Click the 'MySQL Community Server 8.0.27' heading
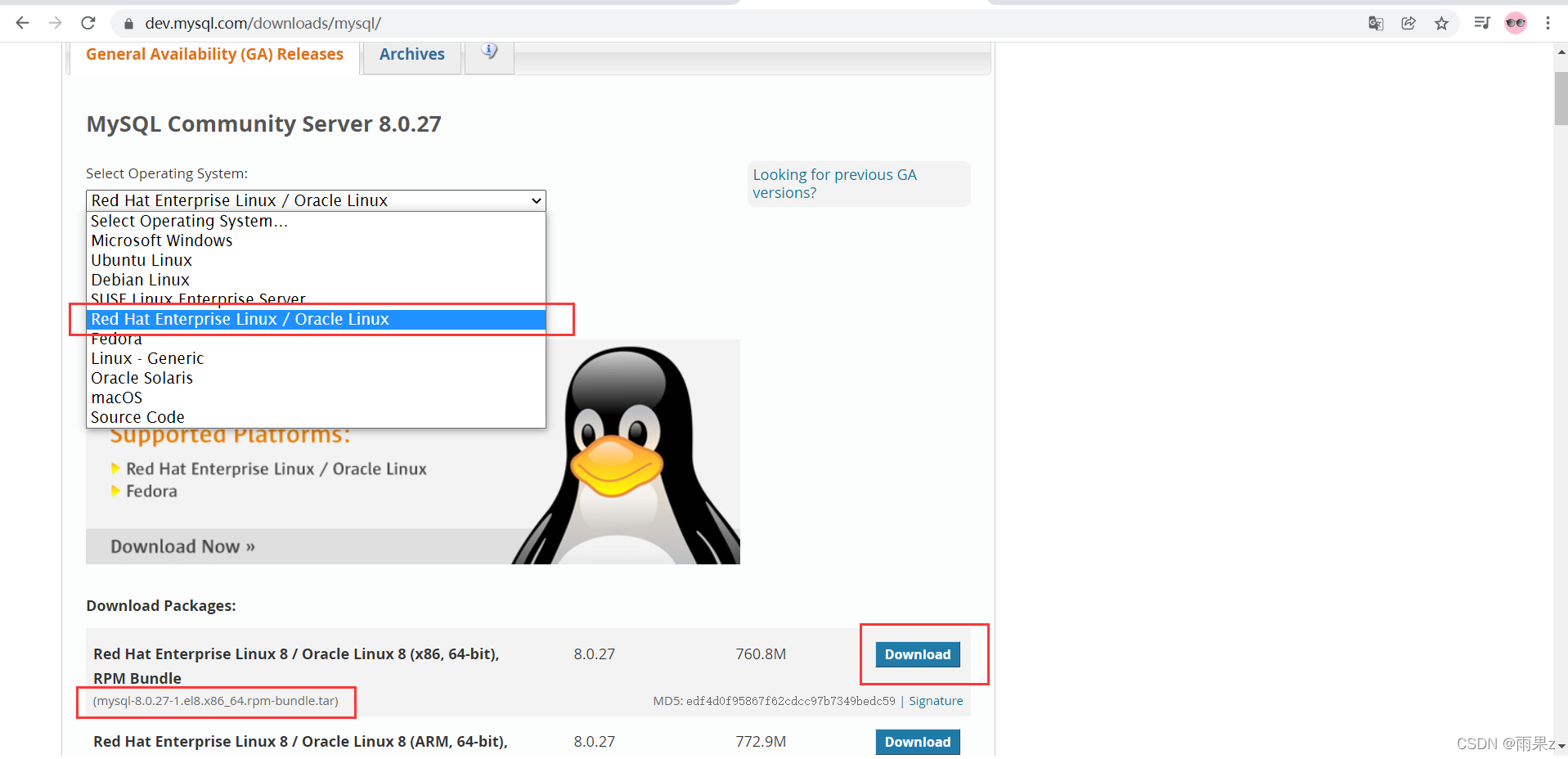1568x759 pixels. coord(263,124)
